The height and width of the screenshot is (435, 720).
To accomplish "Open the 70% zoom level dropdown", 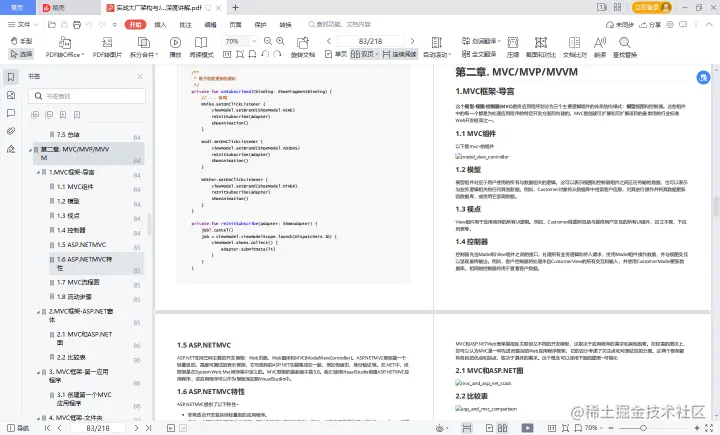I will [x=254, y=41].
